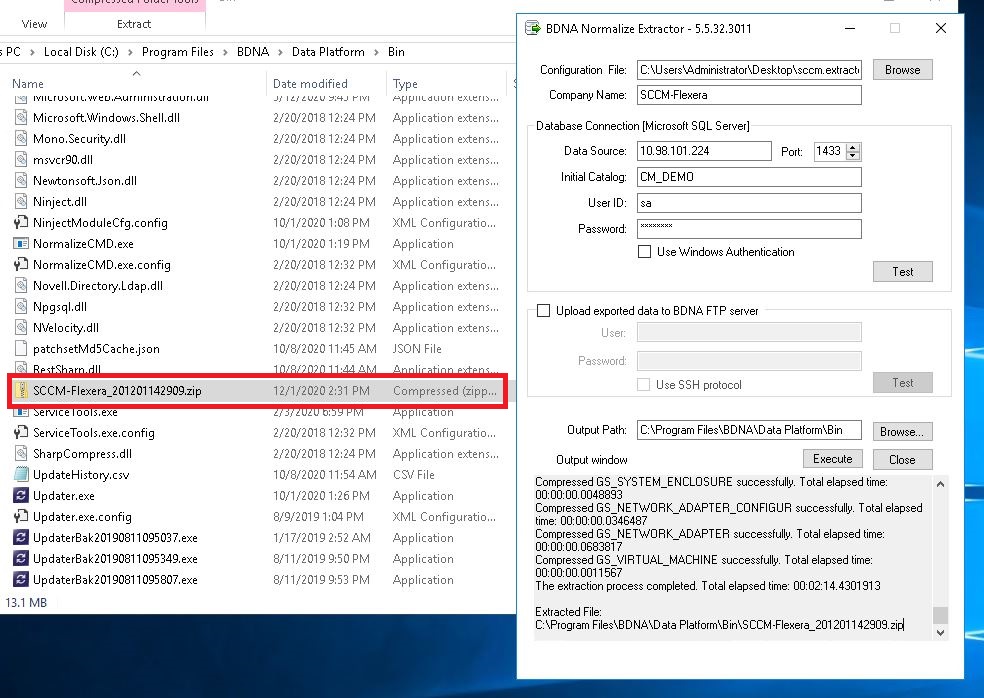Image resolution: width=984 pixels, height=698 pixels.
Task: Expand breadcrumb chevron after BDNA
Action: pos(280,52)
